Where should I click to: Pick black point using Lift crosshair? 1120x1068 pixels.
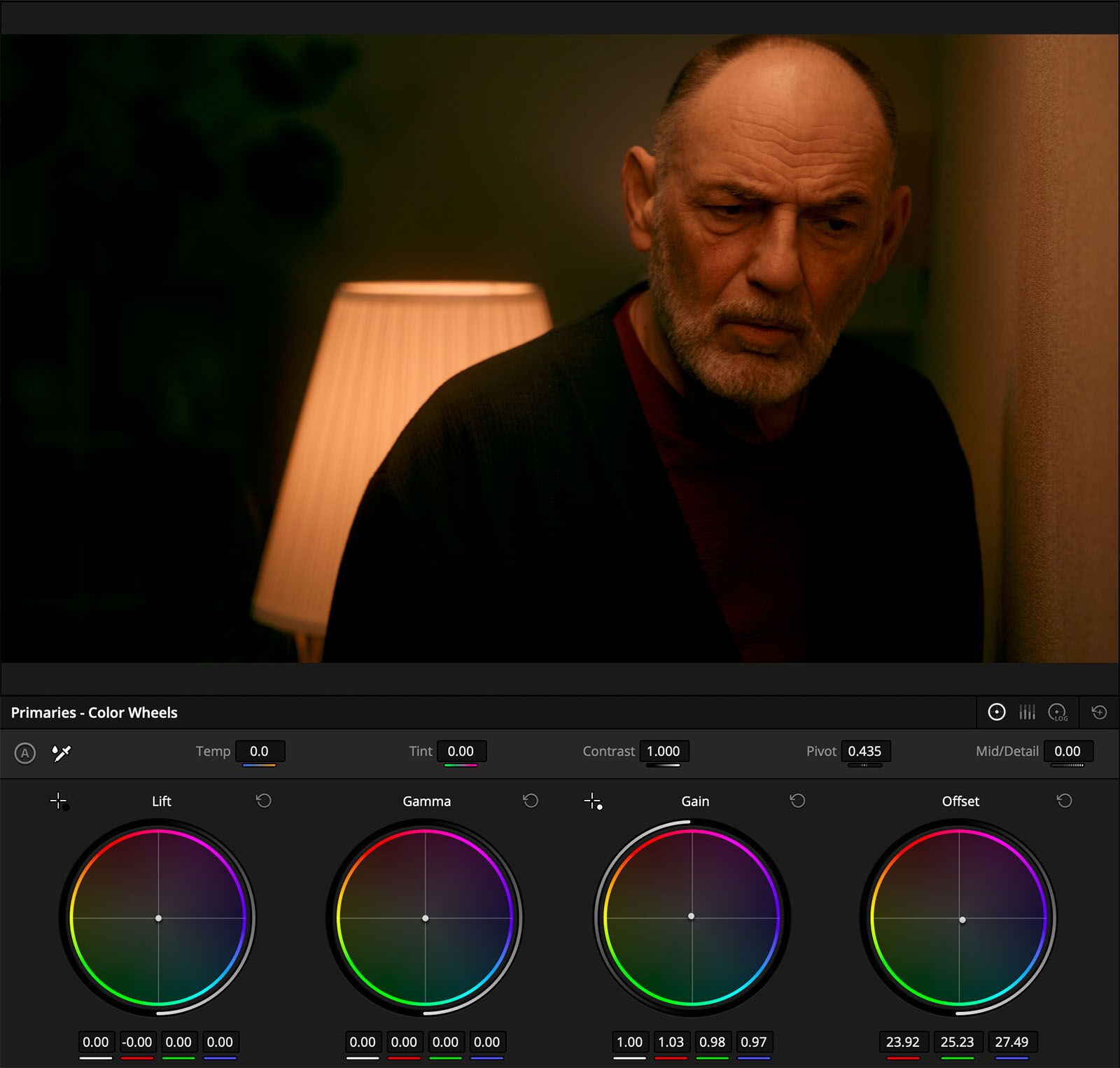coord(59,801)
